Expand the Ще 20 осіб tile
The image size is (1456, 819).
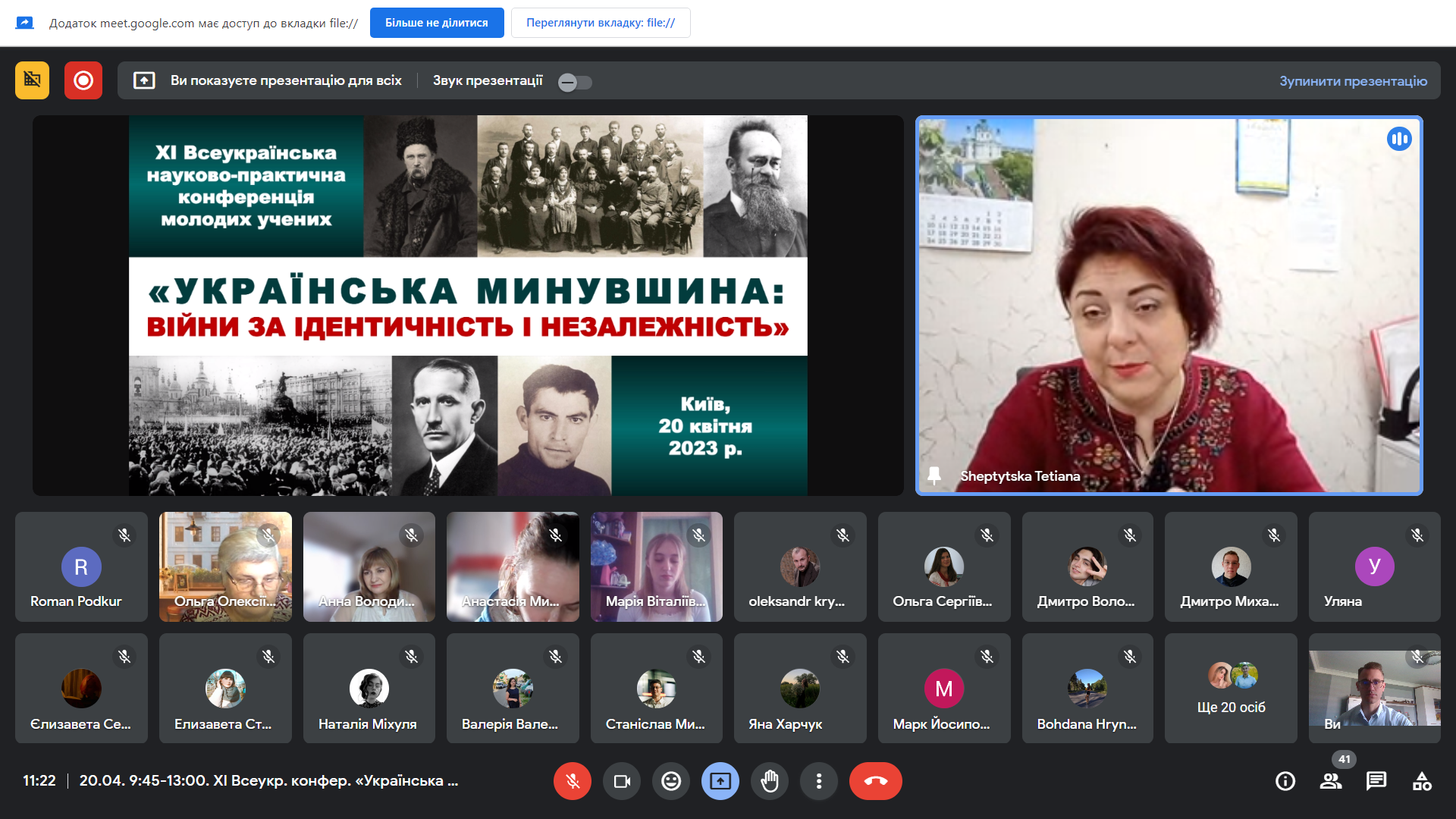tap(1231, 689)
